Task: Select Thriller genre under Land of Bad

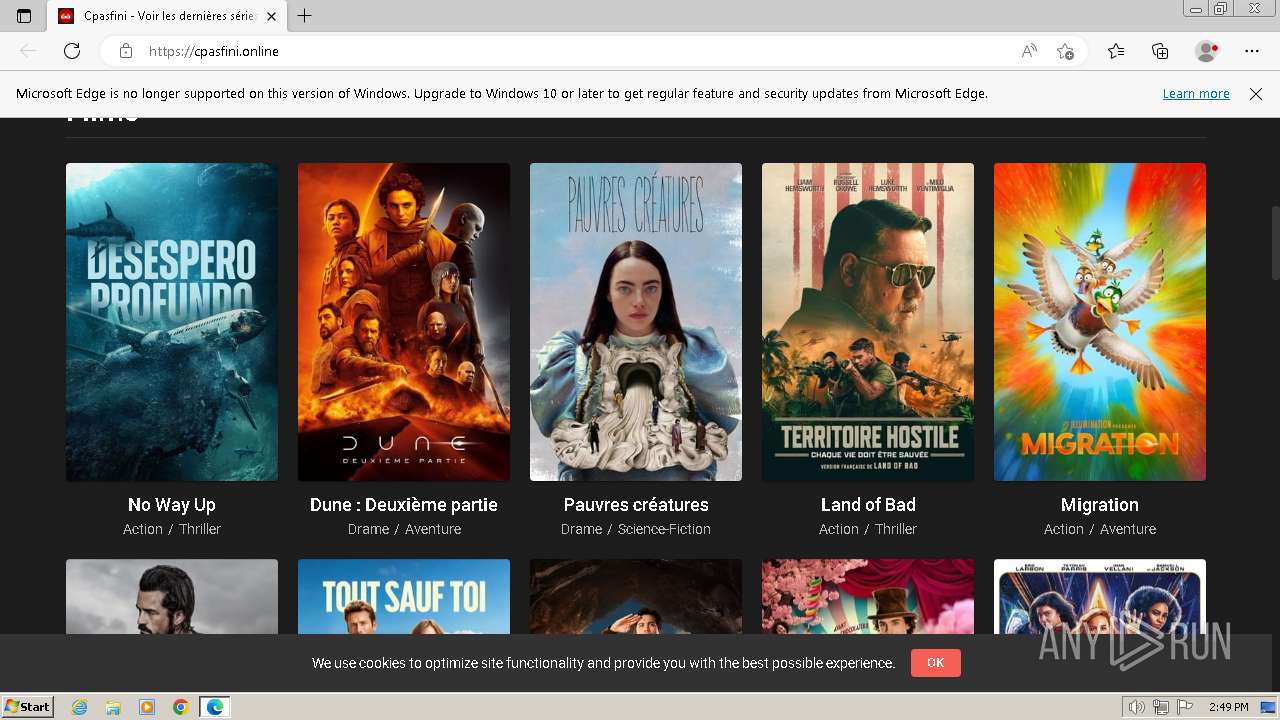Action: pos(896,529)
